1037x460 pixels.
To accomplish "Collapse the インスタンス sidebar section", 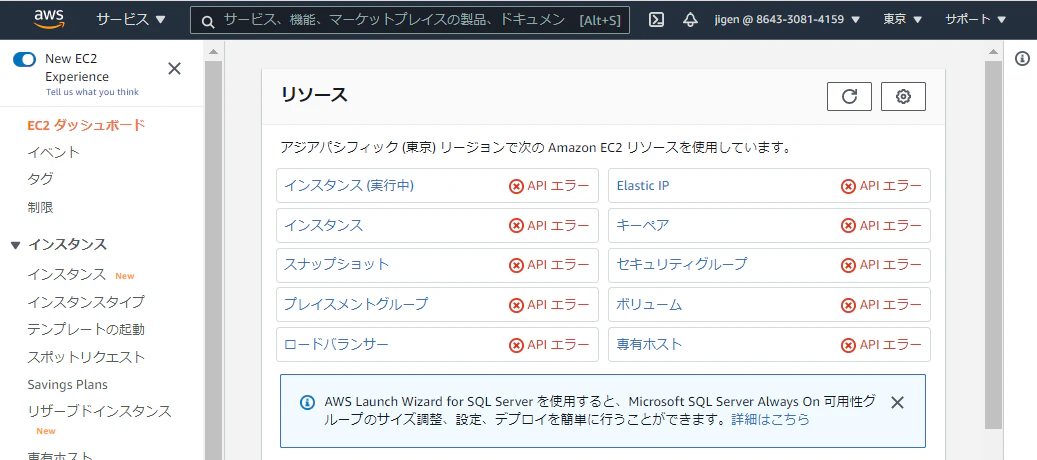I will coord(17,245).
